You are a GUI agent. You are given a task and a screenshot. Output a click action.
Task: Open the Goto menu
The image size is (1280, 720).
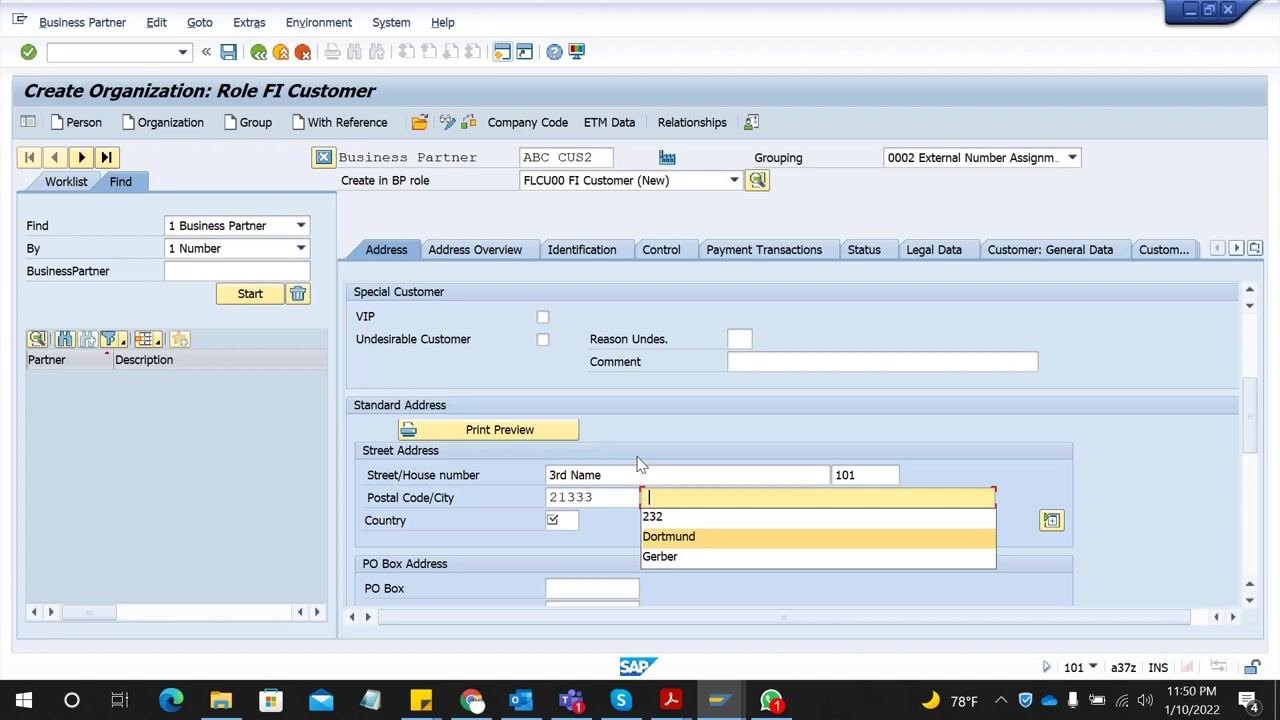coord(199,22)
